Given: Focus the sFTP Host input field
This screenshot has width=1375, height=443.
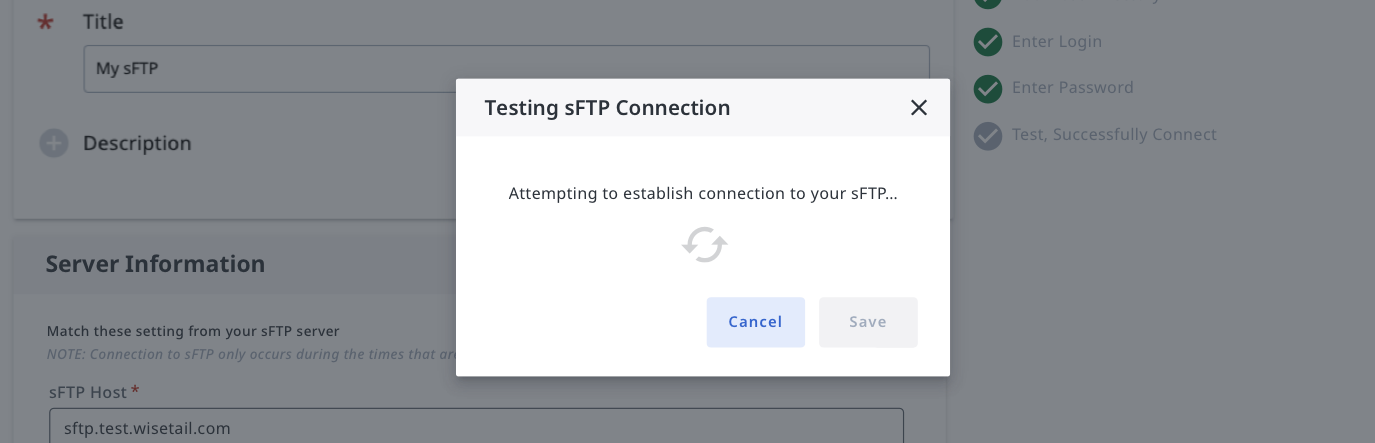Looking at the screenshot, I should tap(476, 428).
